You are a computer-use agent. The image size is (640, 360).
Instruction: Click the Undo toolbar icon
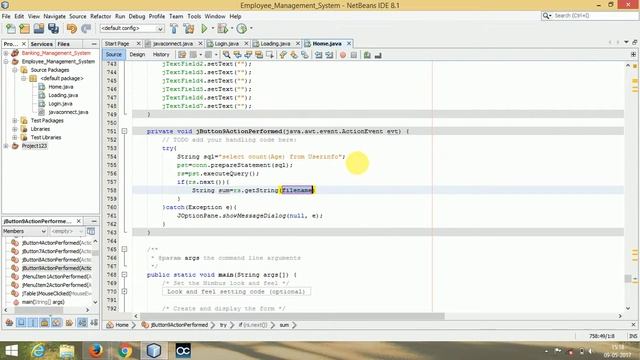point(72,29)
